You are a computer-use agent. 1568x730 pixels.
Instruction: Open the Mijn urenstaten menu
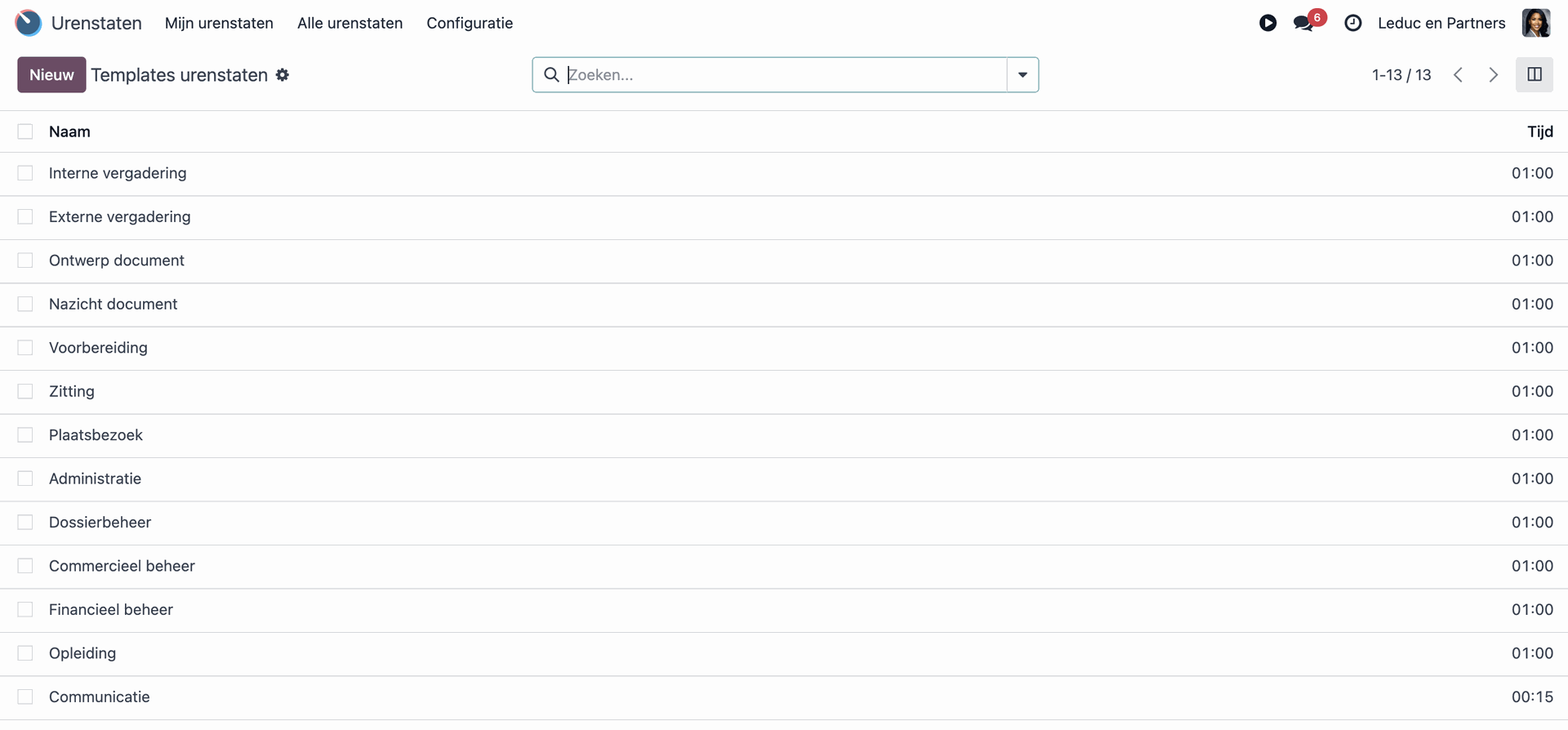click(x=219, y=23)
